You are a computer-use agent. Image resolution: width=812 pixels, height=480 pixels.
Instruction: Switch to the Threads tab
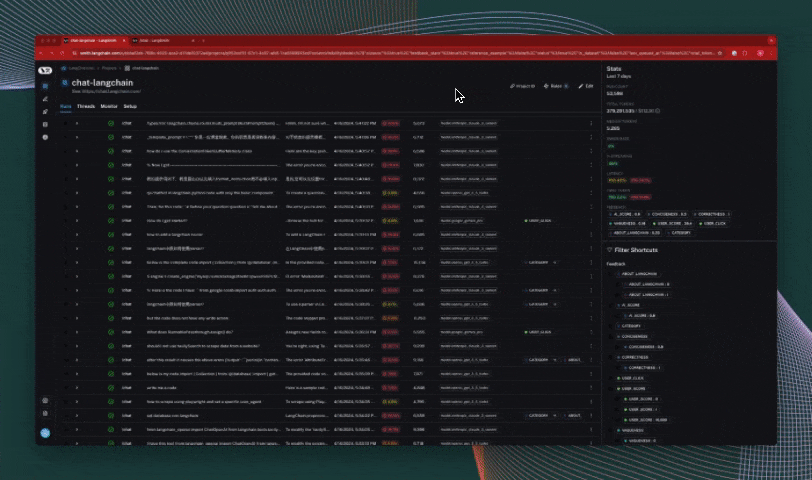(x=86, y=105)
